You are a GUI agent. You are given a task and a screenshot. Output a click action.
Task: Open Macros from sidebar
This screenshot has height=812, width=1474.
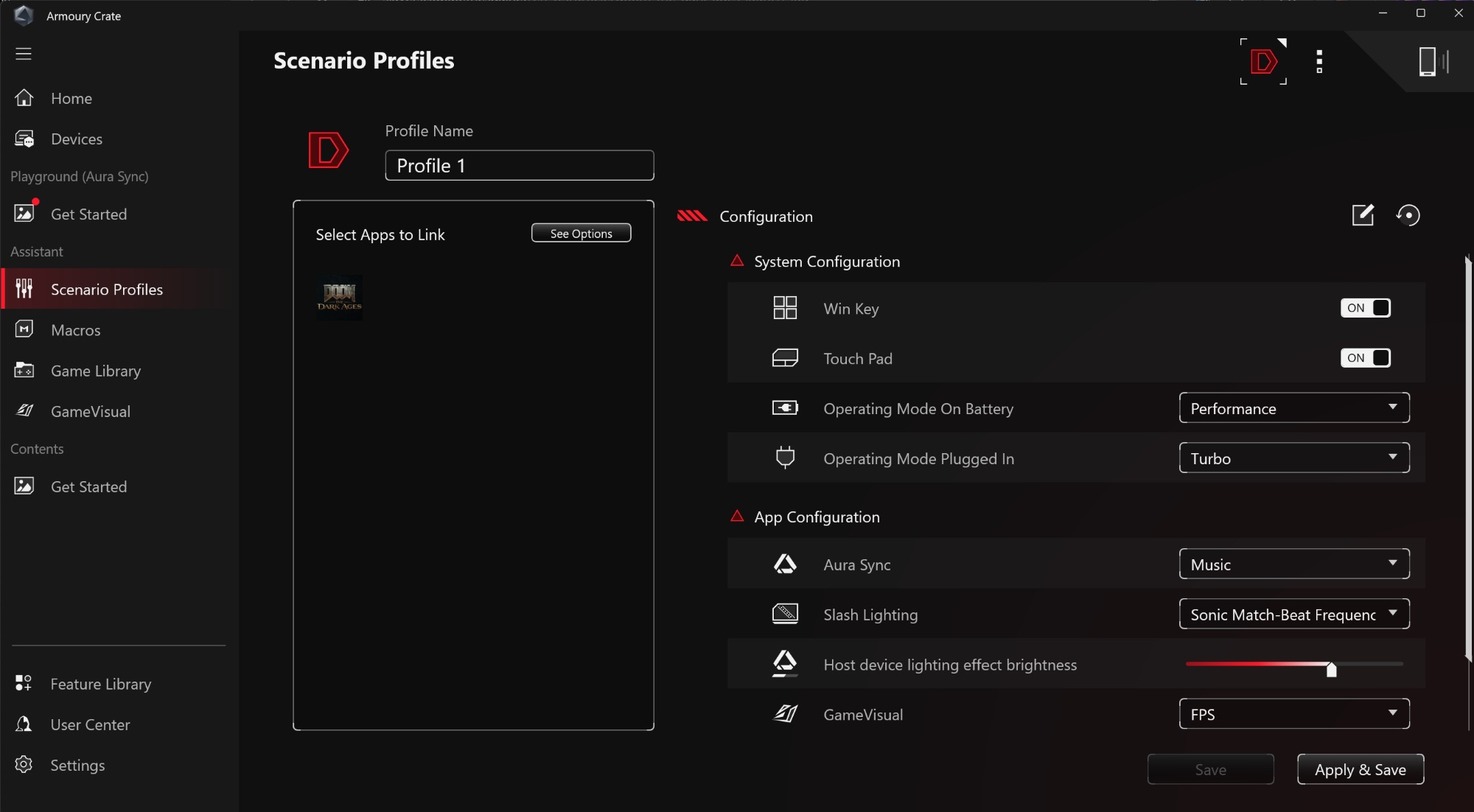[75, 330]
